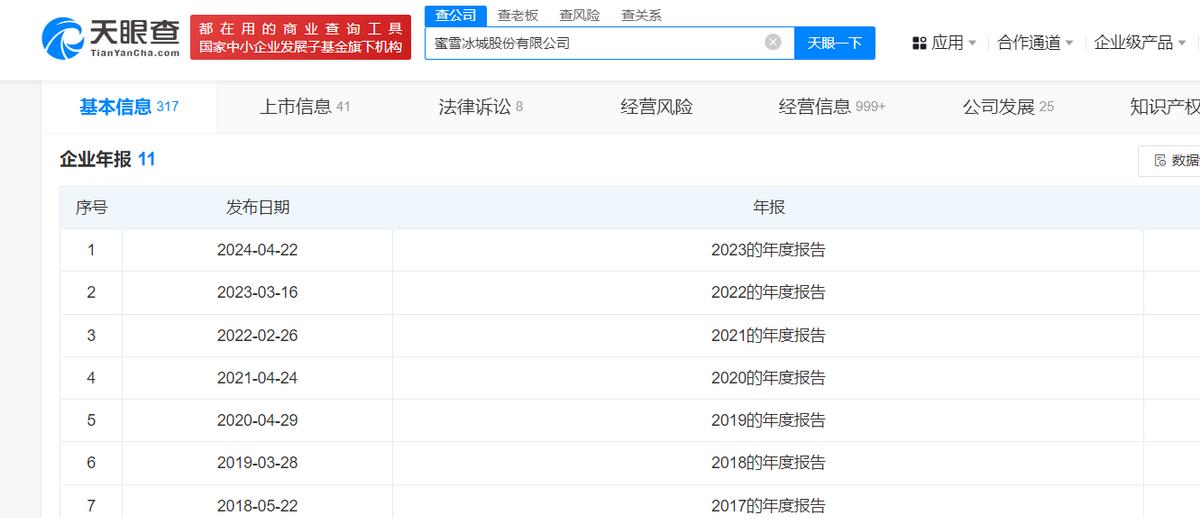Image resolution: width=1200 pixels, height=518 pixels.
Task: Expand the 企业级产品 dropdown
Action: click(1139, 43)
